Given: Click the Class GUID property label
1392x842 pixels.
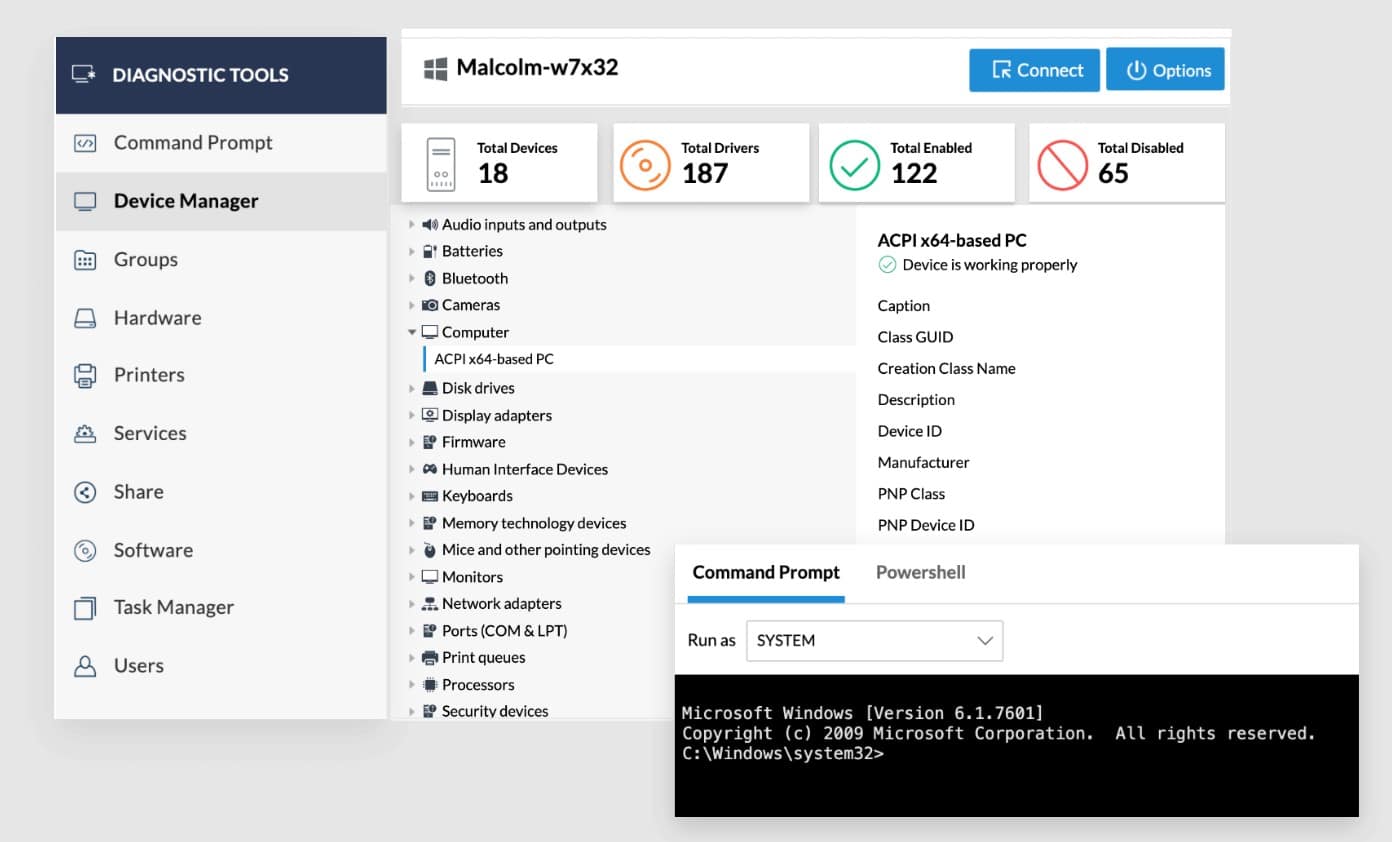Looking at the screenshot, I should (915, 338).
